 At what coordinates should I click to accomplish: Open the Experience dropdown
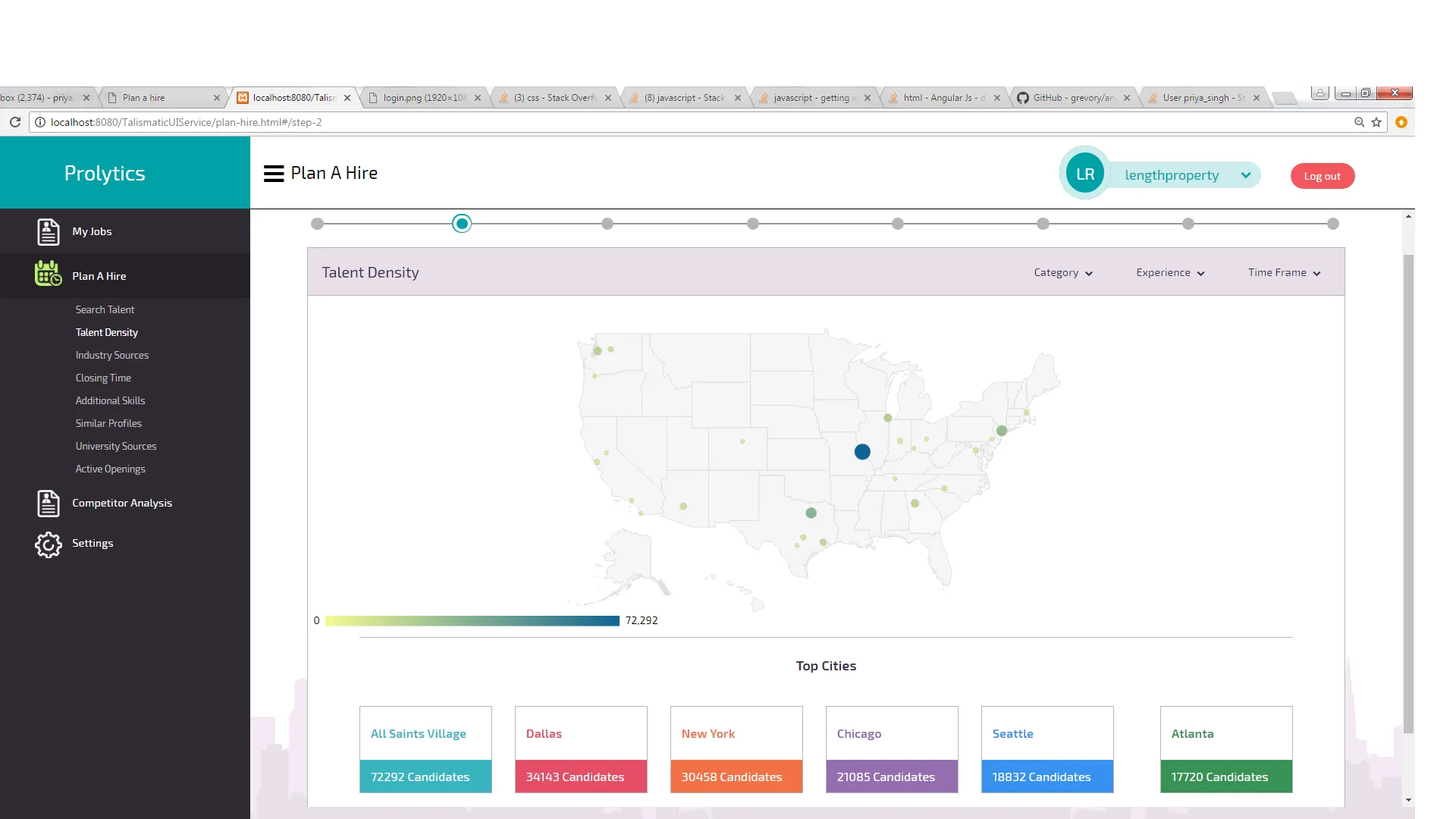point(1169,273)
